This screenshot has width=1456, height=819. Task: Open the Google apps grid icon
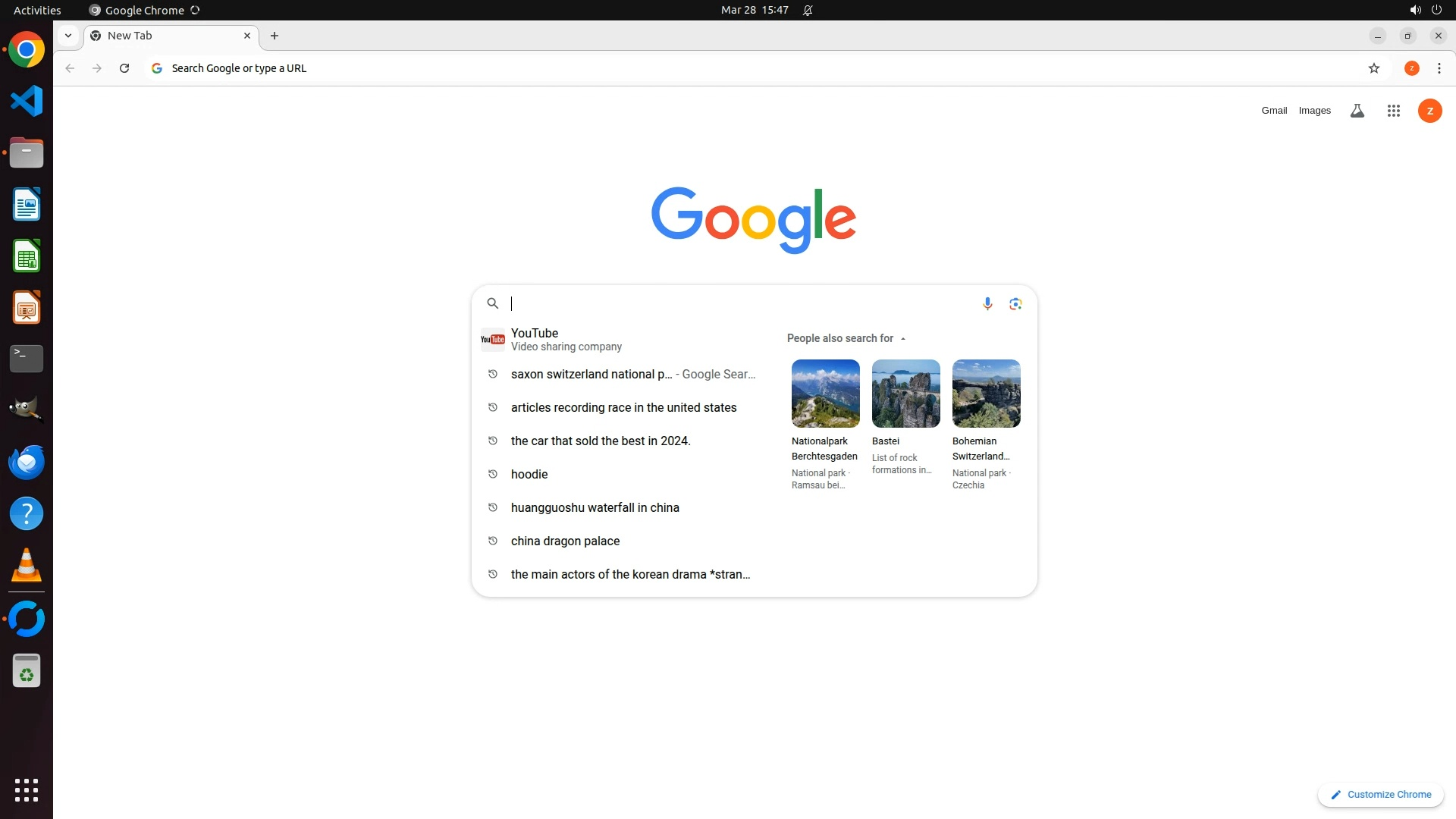1393,111
